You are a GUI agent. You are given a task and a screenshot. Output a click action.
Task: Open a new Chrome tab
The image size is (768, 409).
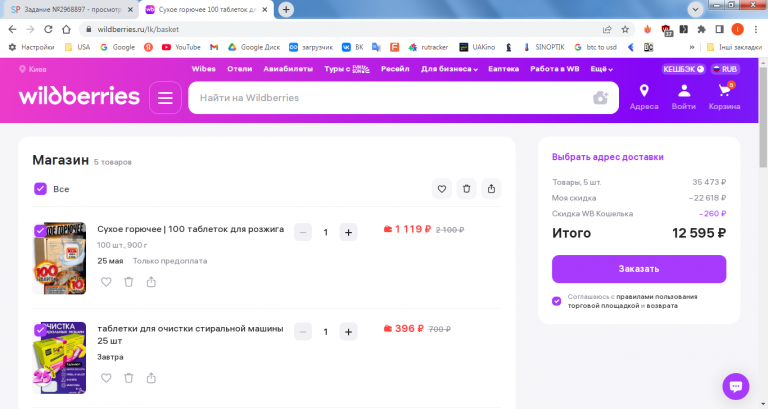point(286,9)
